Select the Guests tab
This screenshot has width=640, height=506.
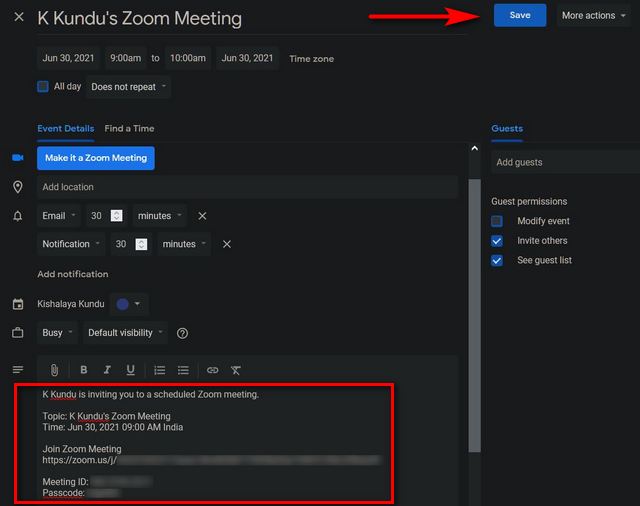[x=507, y=129]
